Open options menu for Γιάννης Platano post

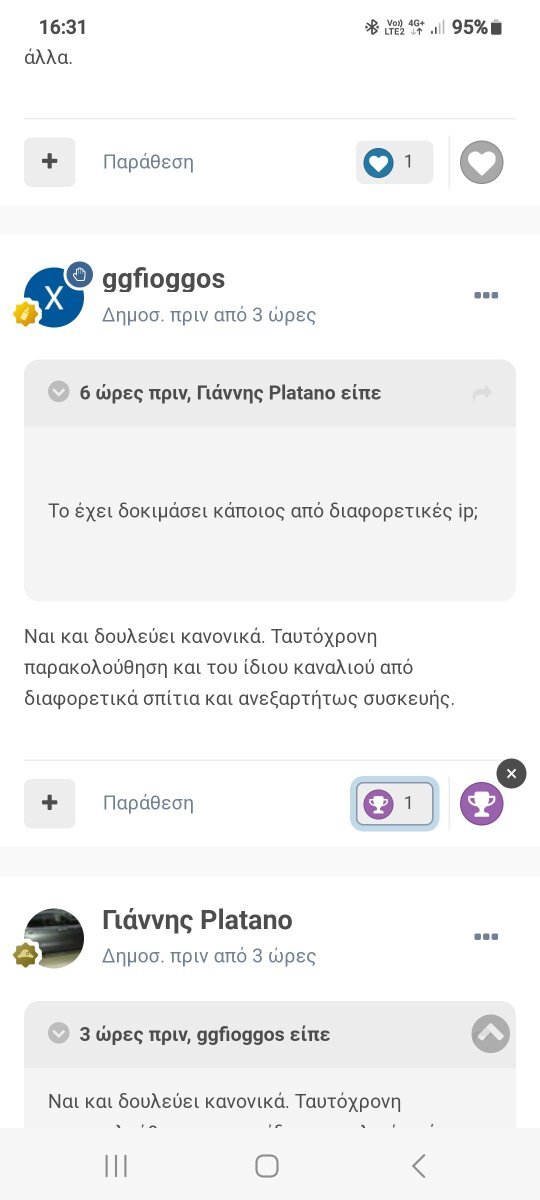(x=486, y=936)
